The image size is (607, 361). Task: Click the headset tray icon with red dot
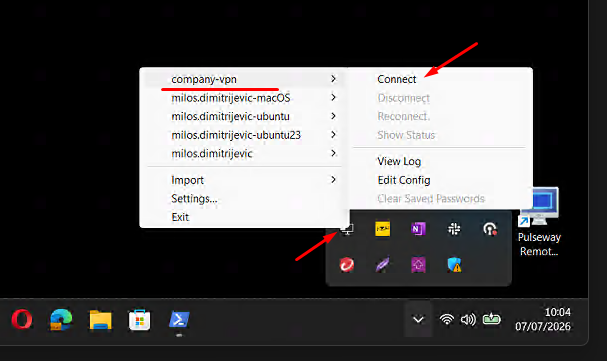click(x=490, y=229)
